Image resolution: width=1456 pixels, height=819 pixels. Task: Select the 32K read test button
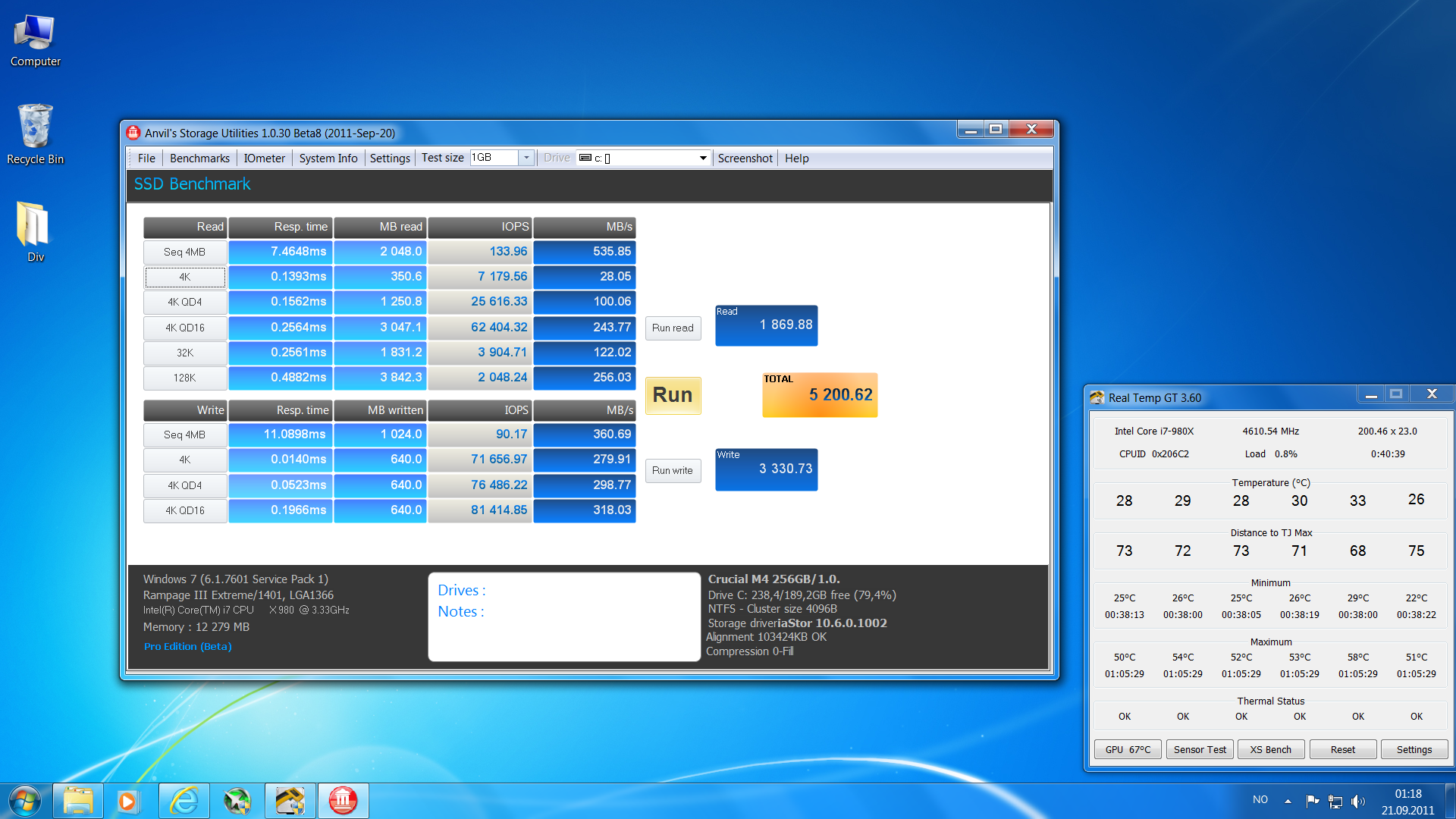click(x=185, y=353)
